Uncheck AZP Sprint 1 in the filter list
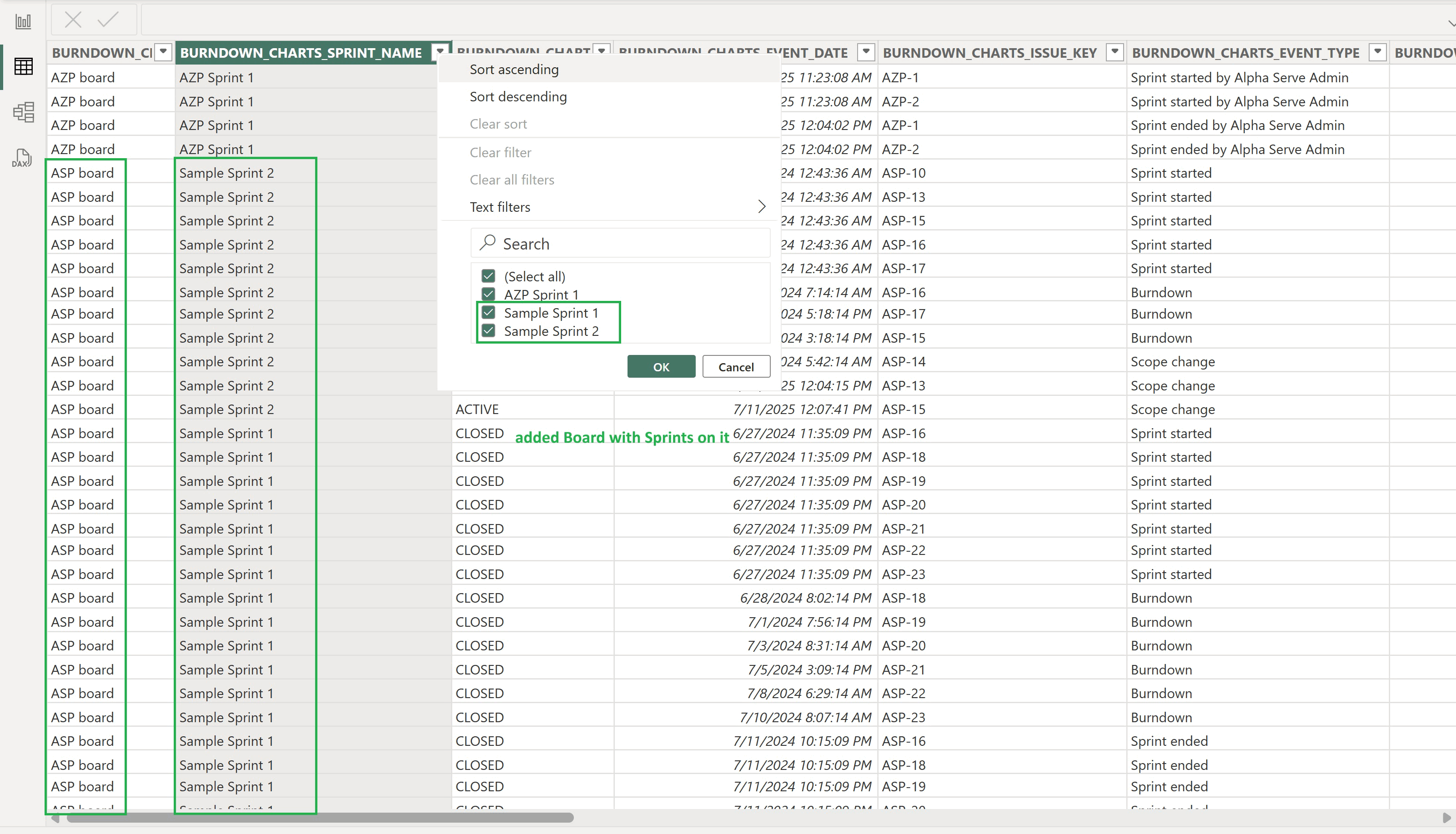The height and width of the screenshot is (834, 1456). click(488, 295)
